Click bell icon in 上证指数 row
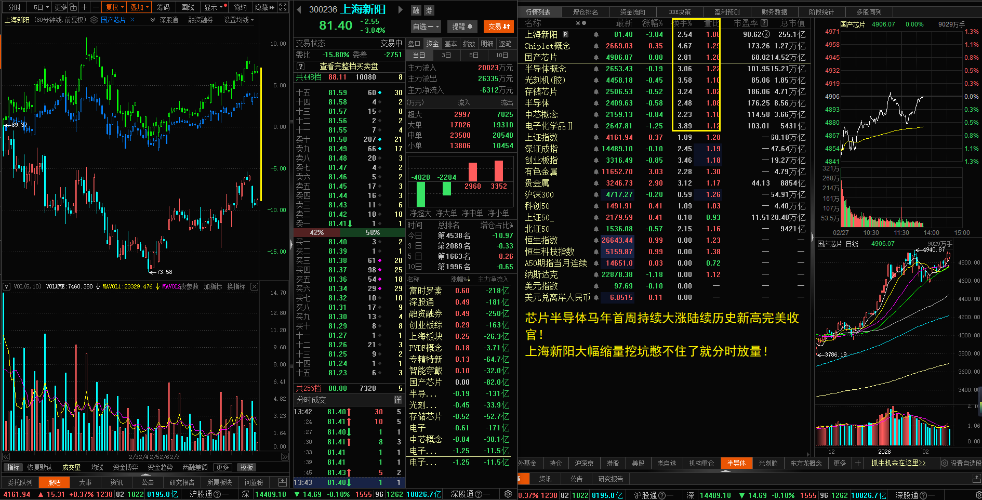Image resolution: width=982 pixels, height=500 pixels. (596, 137)
